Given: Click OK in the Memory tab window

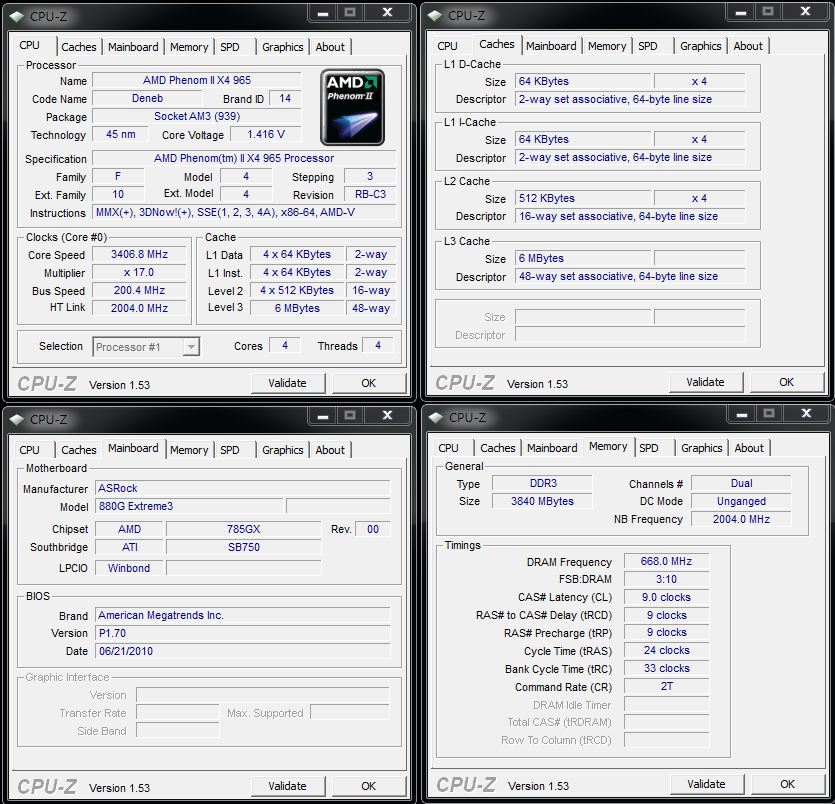Looking at the screenshot, I should click(x=788, y=784).
